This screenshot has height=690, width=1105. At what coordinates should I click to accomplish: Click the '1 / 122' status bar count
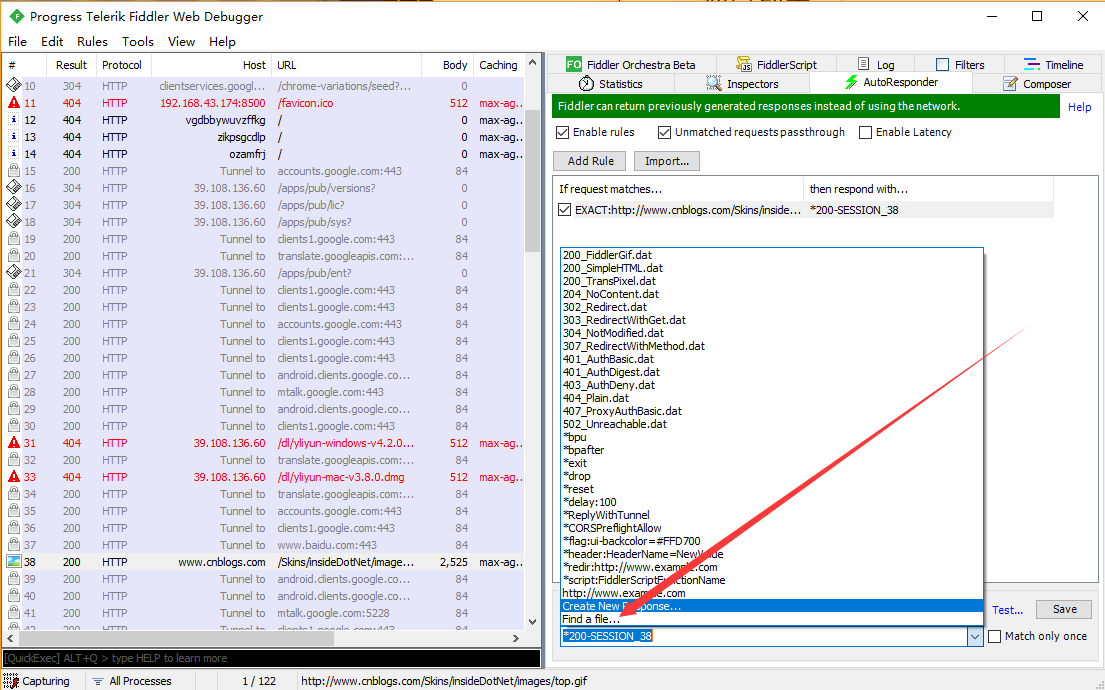[x=259, y=681]
